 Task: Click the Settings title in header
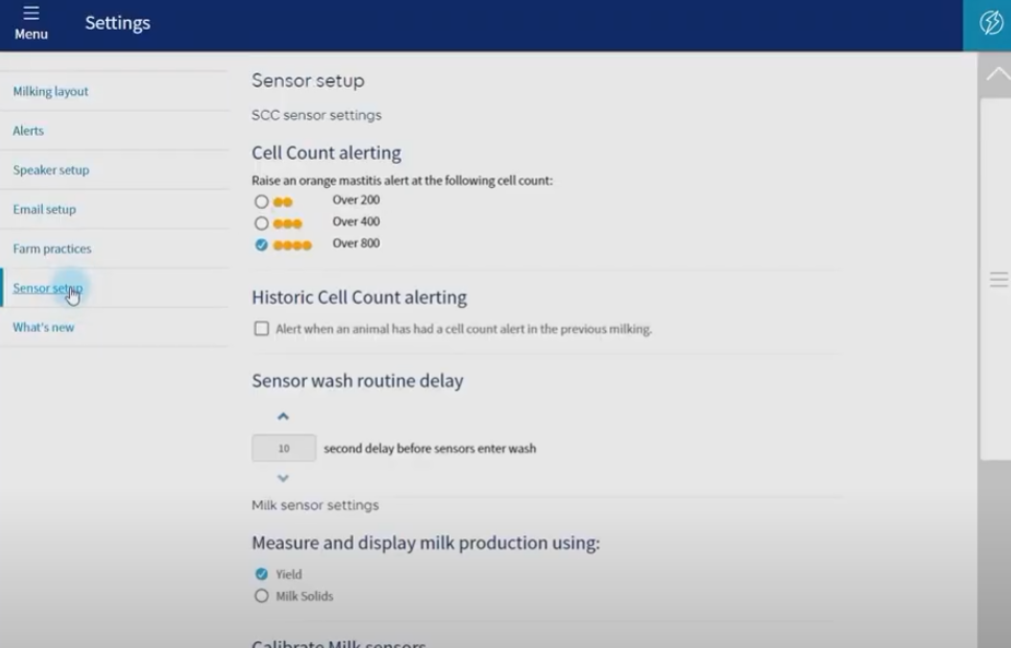(117, 23)
